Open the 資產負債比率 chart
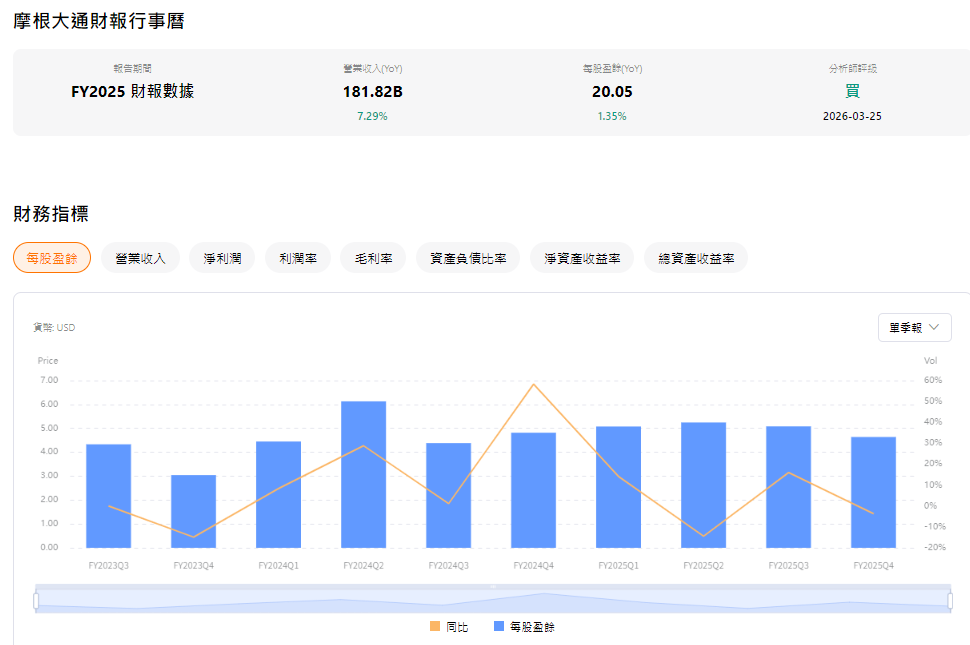This screenshot has width=970, height=645. click(467, 257)
